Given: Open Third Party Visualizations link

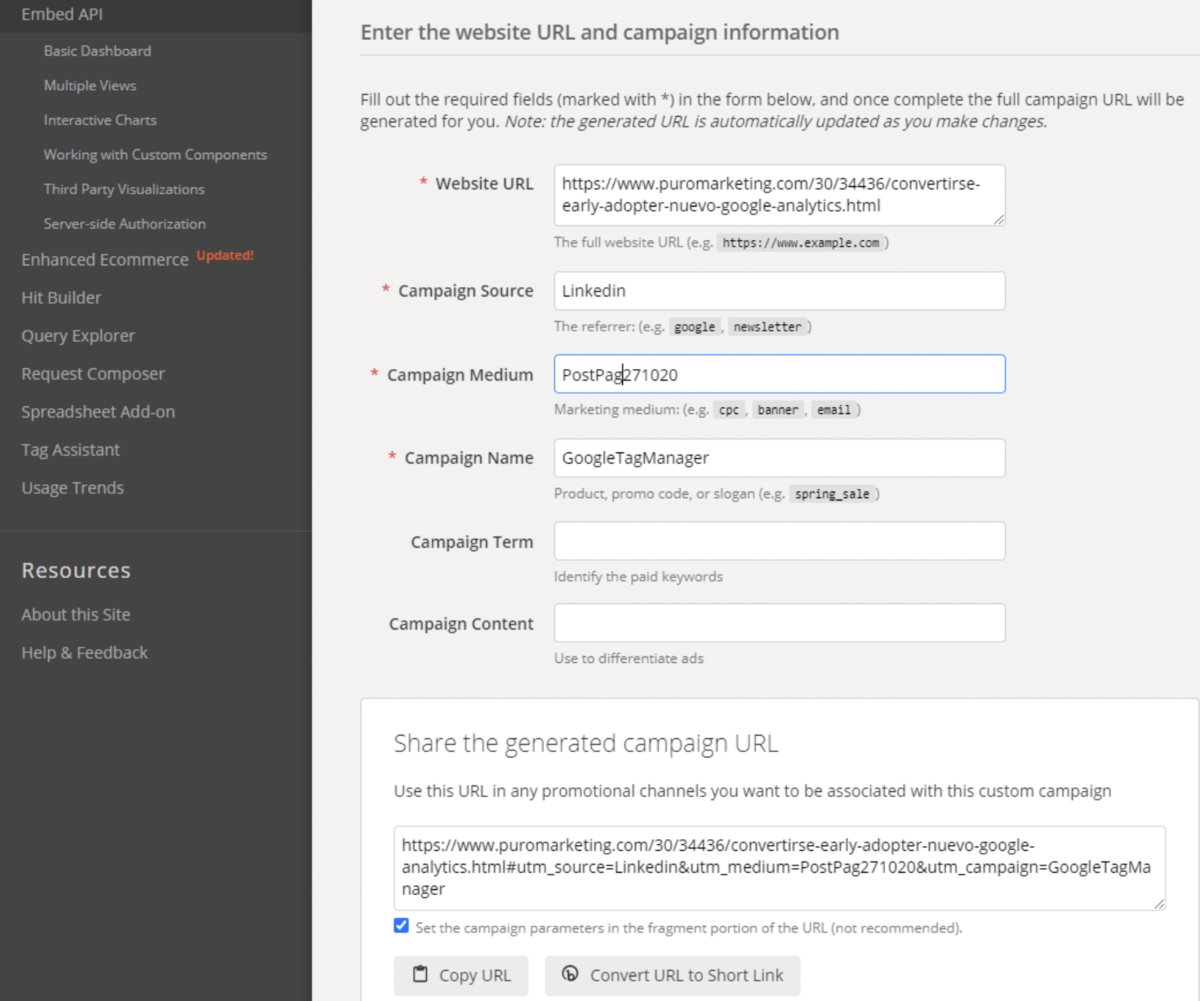Looking at the screenshot, I should coord(124,189).
